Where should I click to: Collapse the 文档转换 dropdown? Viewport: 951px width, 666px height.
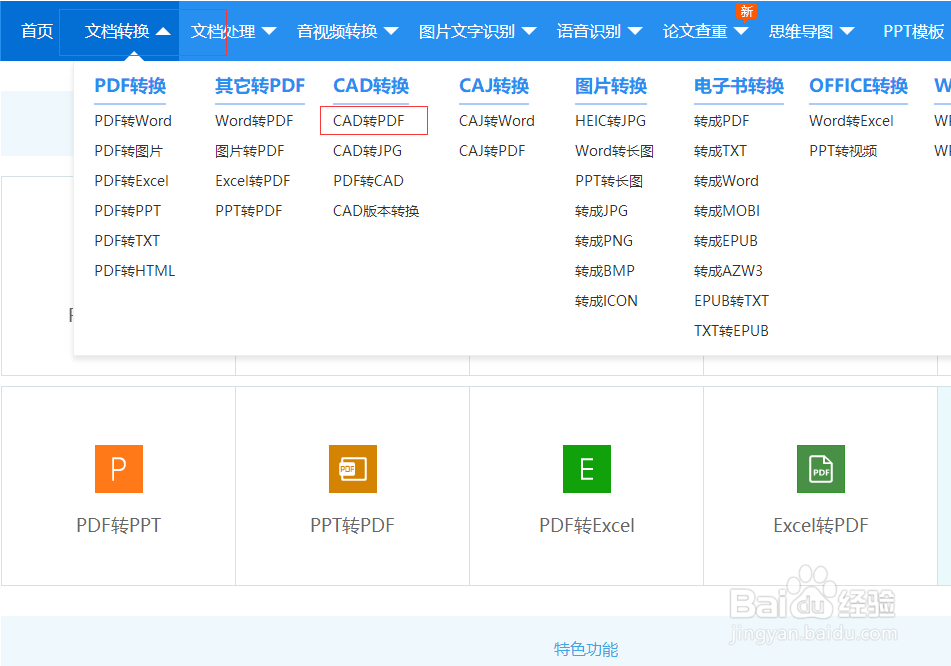tap(118, 31)
